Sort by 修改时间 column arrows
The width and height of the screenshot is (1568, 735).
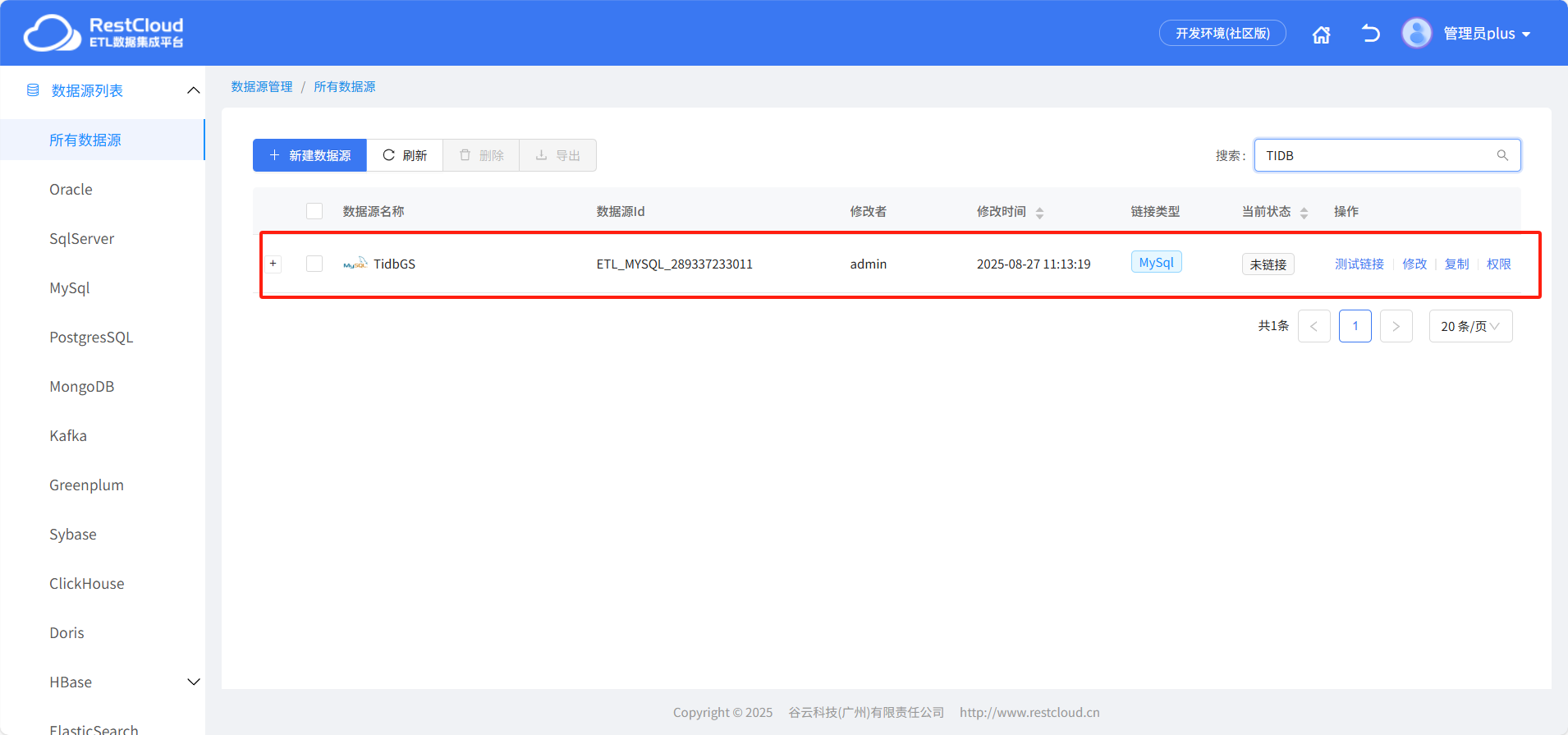(x=1039, y=213)
